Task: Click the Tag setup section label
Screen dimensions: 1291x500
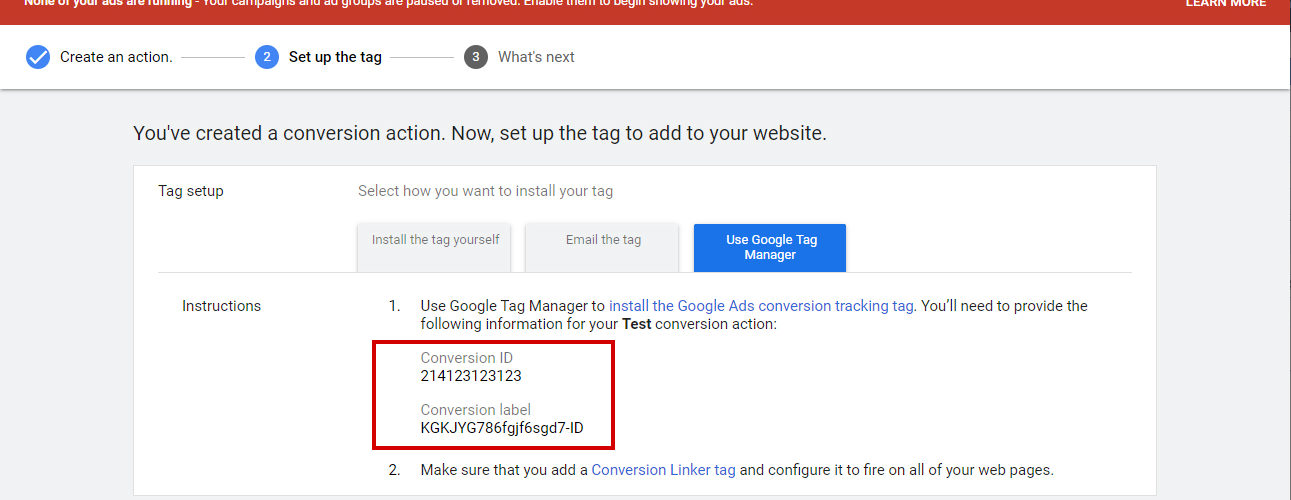Action: 191,191
